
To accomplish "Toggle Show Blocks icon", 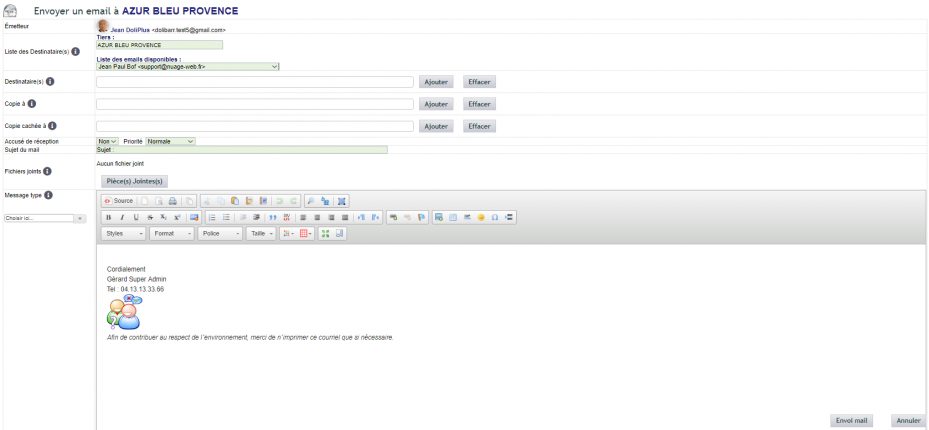I will pyautogui.click(x=339, y=233).
